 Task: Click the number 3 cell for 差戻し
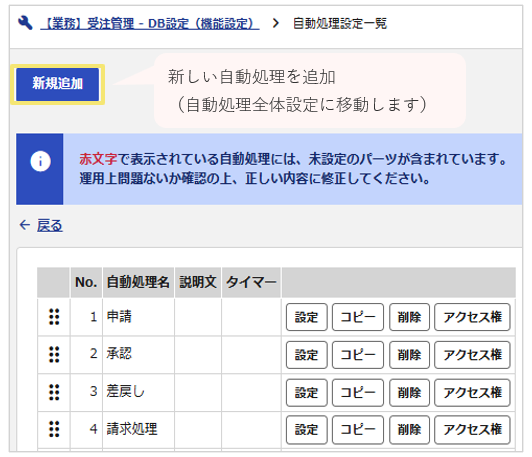[x=87, y=392]
